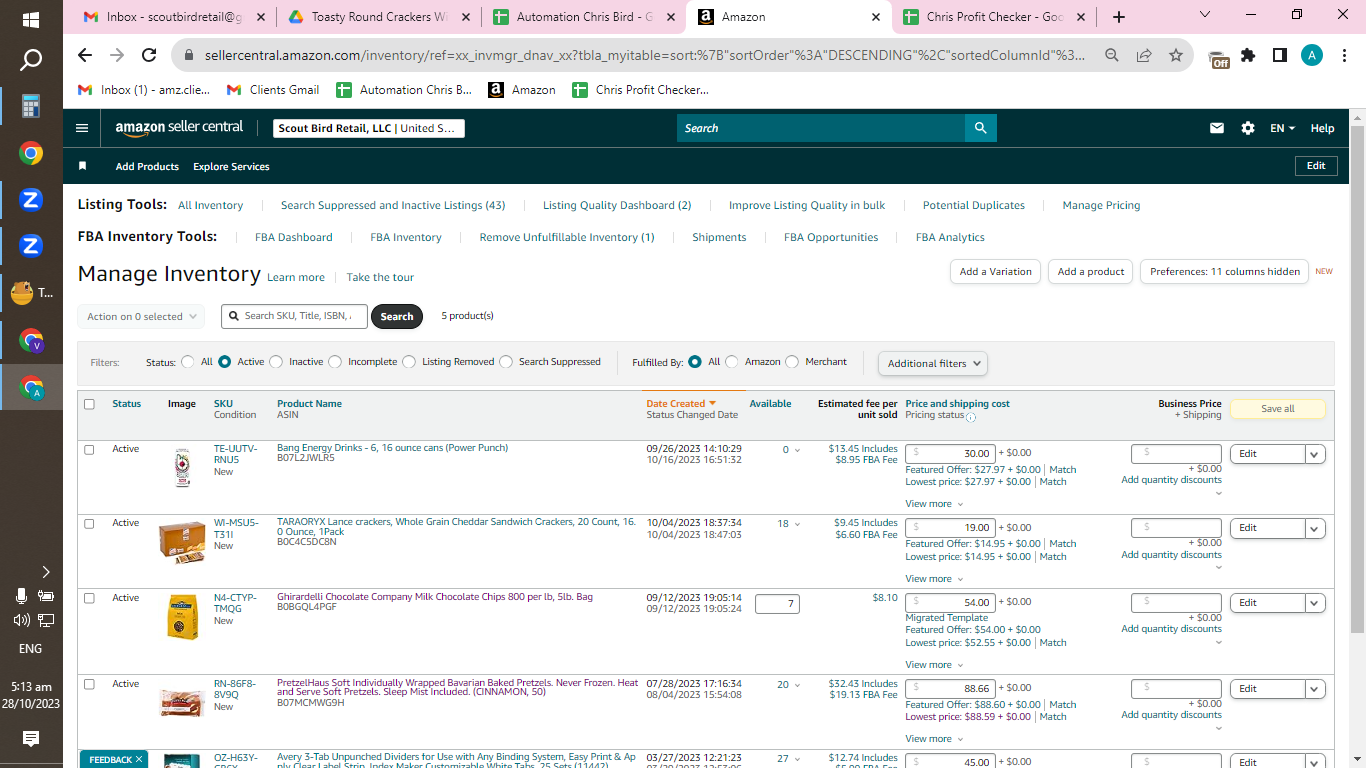Click the Add a product button
The image size is (1366, 768).
tap(1091, 272)
